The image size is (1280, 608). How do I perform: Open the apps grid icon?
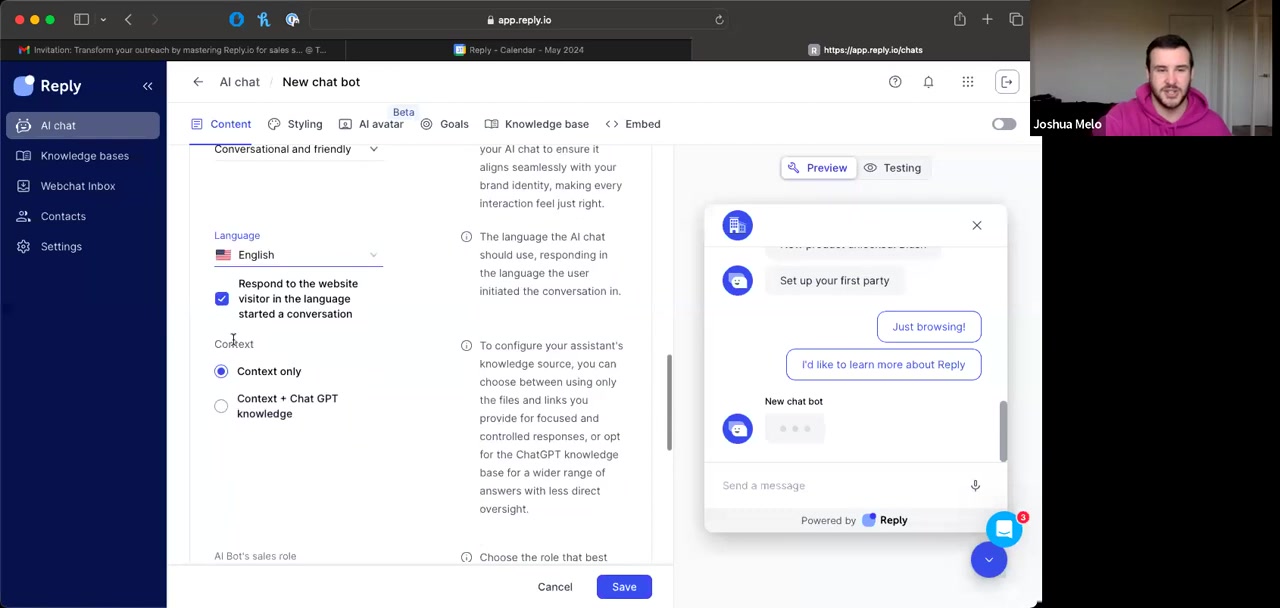point(968,82)
